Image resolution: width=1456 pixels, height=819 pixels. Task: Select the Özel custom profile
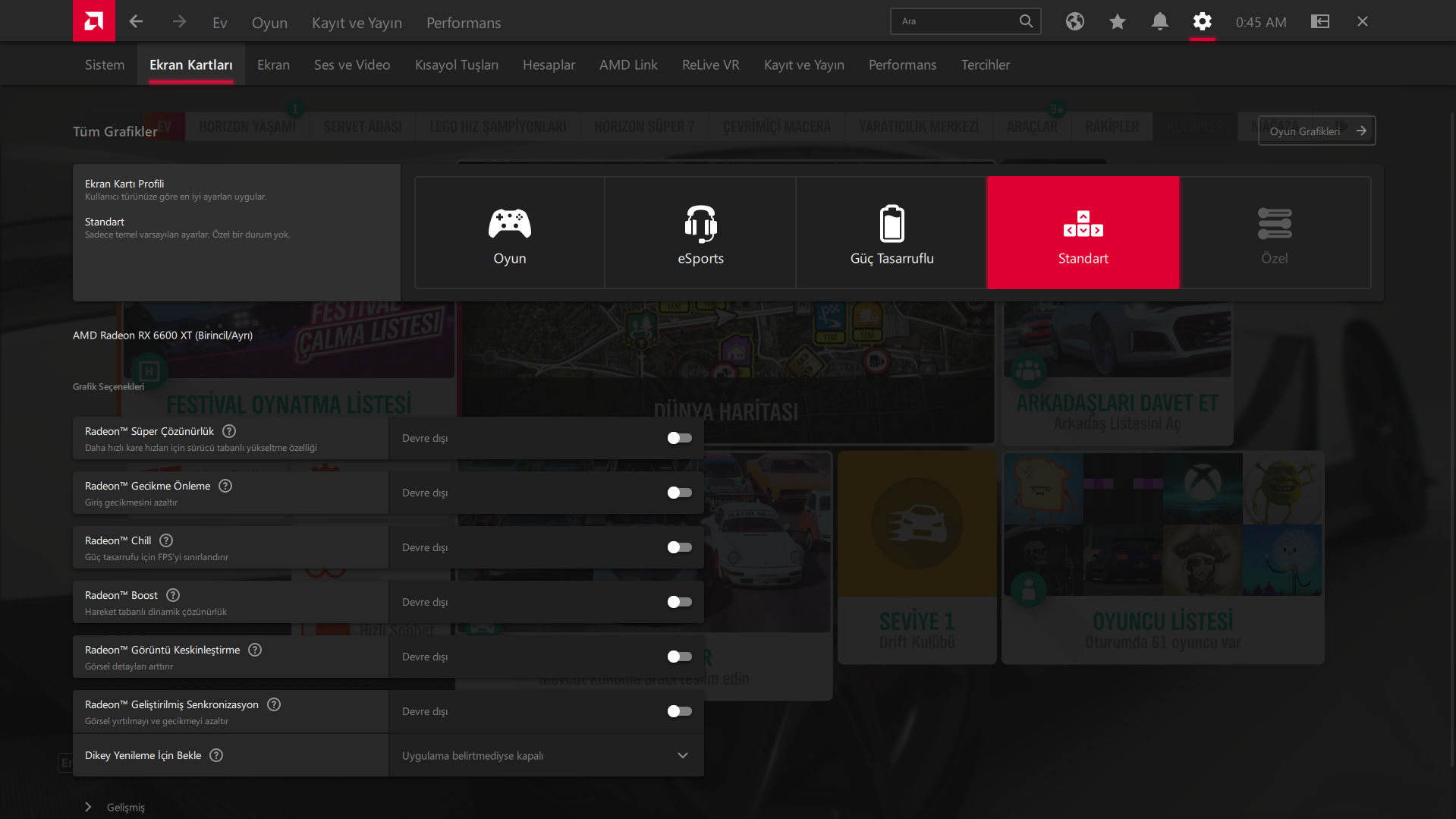(x=1275, y=232)
